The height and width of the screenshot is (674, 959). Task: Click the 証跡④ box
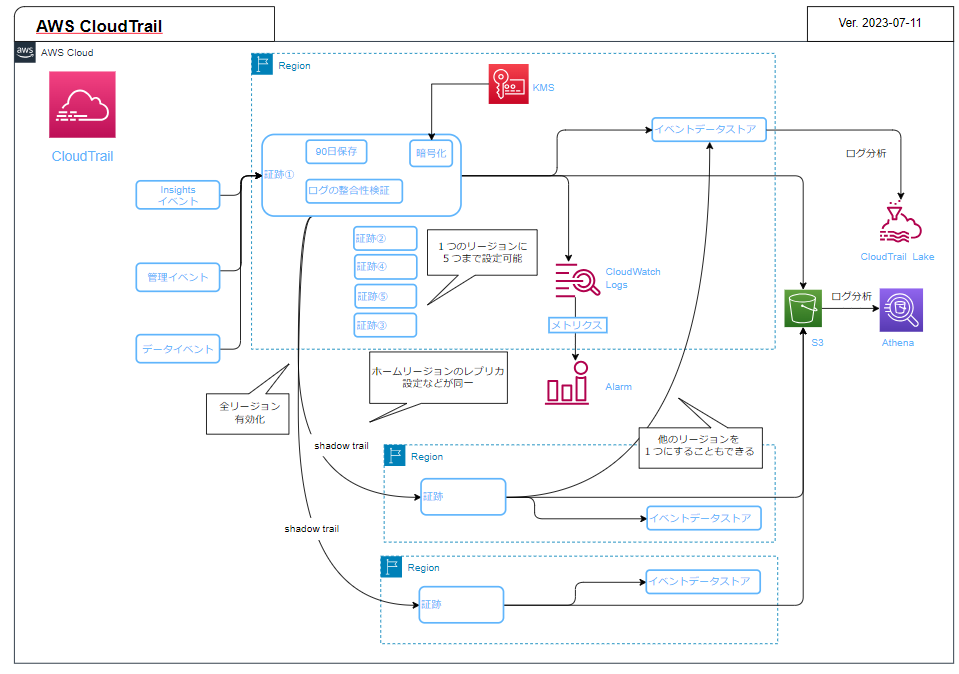coord(386,267)
